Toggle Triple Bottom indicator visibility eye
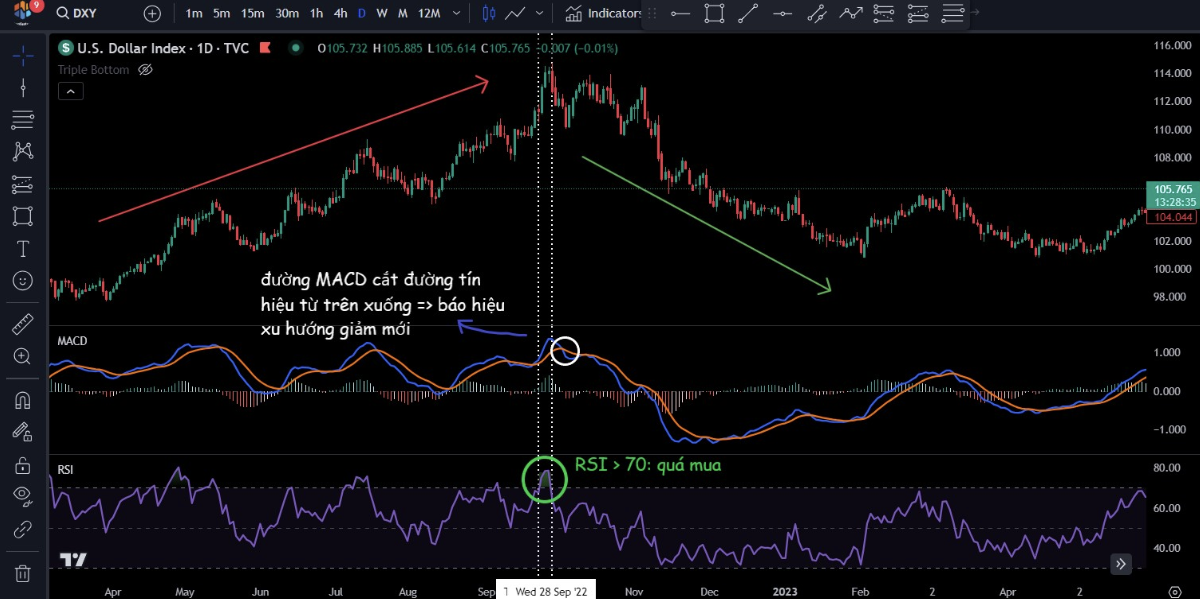 [145, 70]
